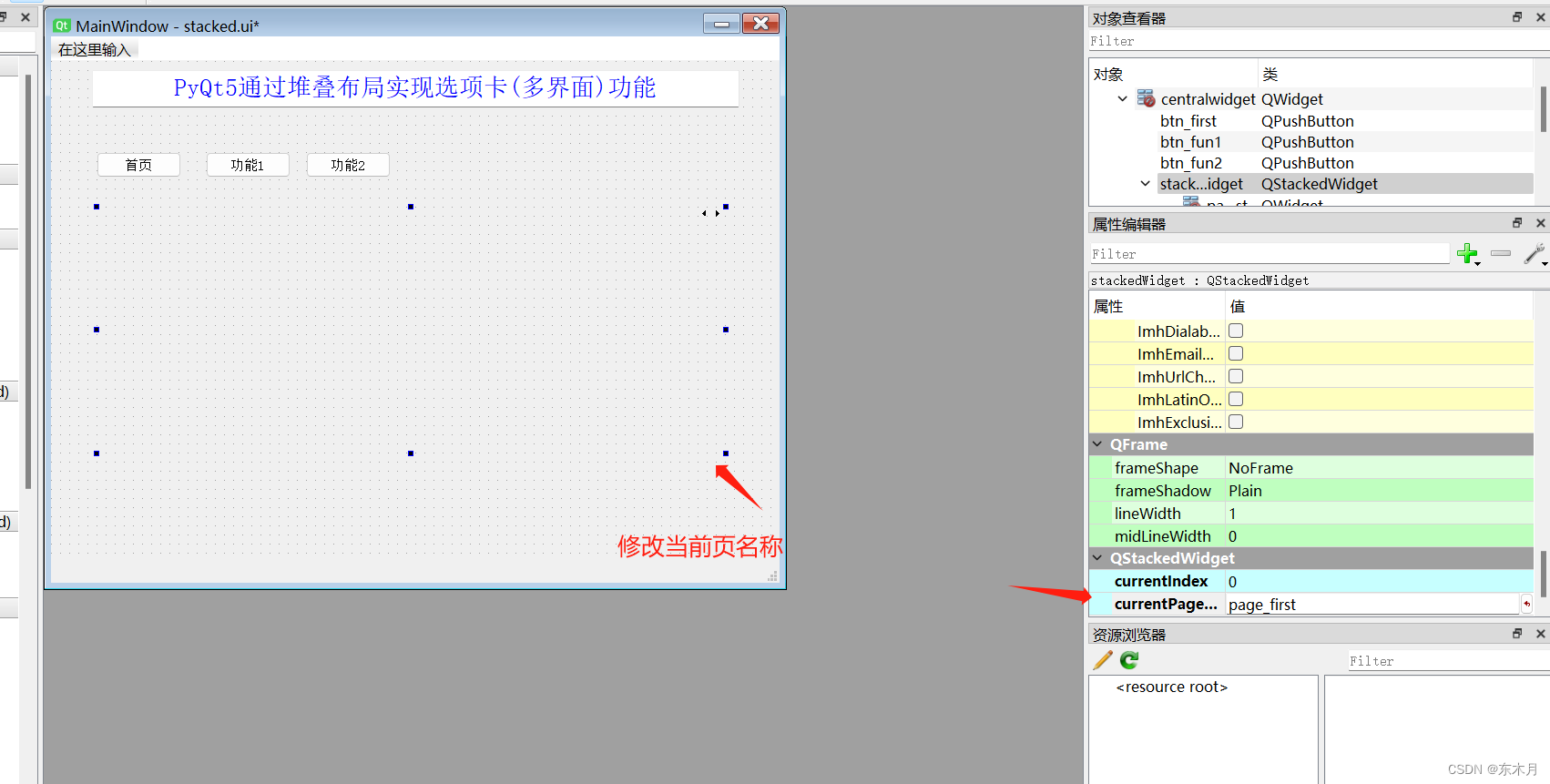Float the 资源浏览器 panel with dock icon
Viewport: 1550px width, 784px height.
click(1517, 634)
